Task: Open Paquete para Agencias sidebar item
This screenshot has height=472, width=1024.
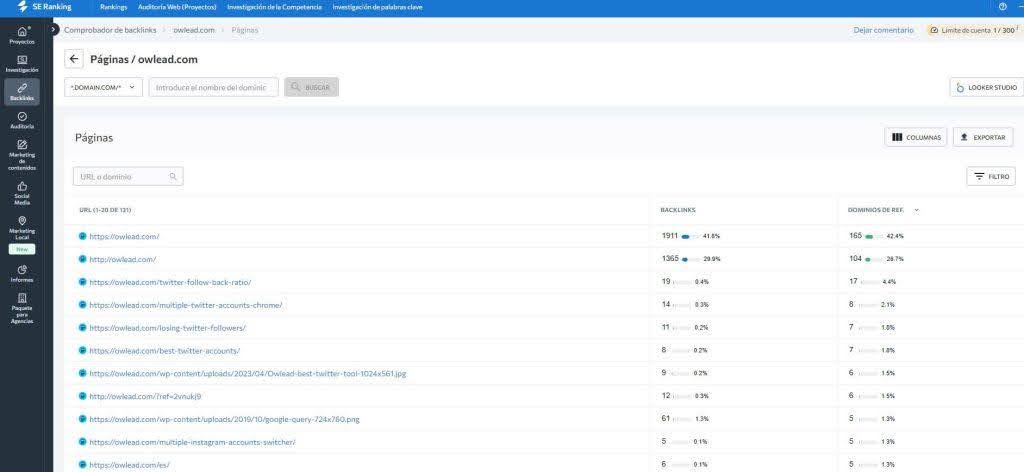Action: point(22,308)
